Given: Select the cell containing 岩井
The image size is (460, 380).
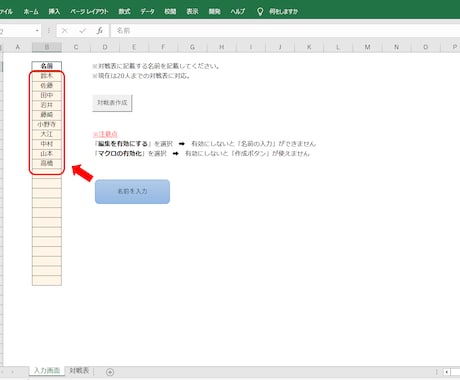Looking at the screenshot, I should click(x=47, y=105).
